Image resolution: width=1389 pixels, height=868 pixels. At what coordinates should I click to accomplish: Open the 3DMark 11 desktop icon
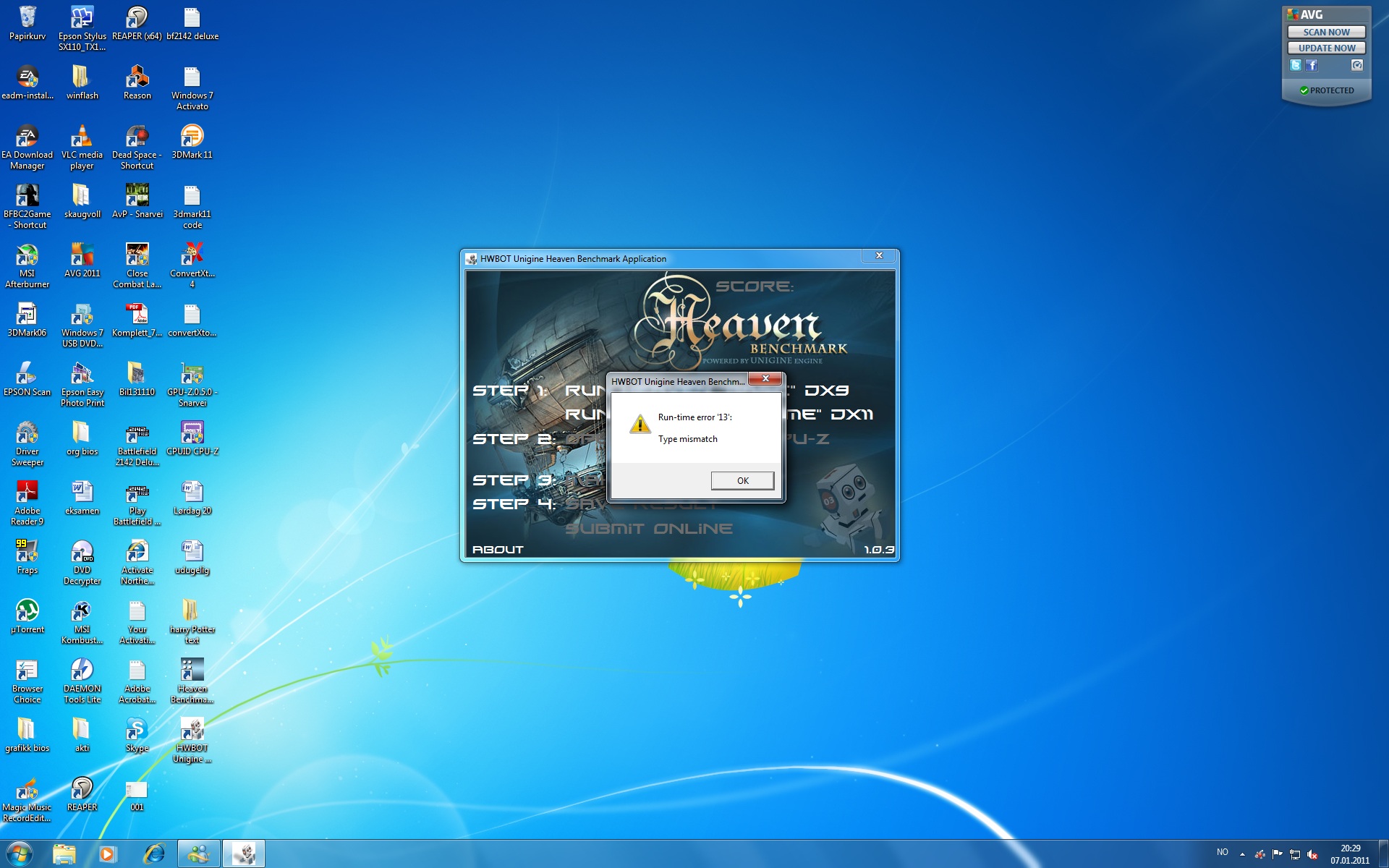click(192, 142)
